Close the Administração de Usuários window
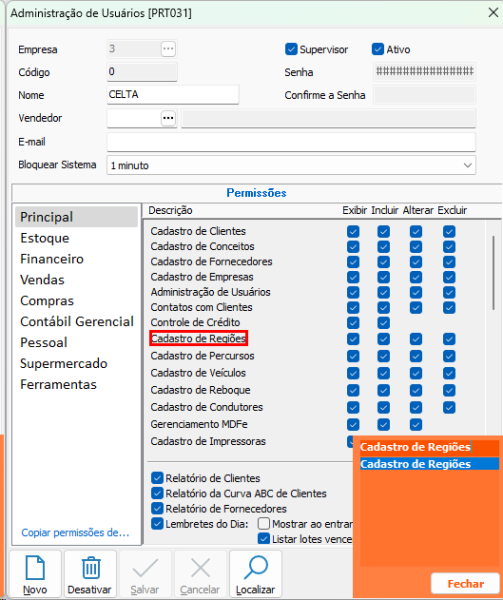 pos(493,13)
